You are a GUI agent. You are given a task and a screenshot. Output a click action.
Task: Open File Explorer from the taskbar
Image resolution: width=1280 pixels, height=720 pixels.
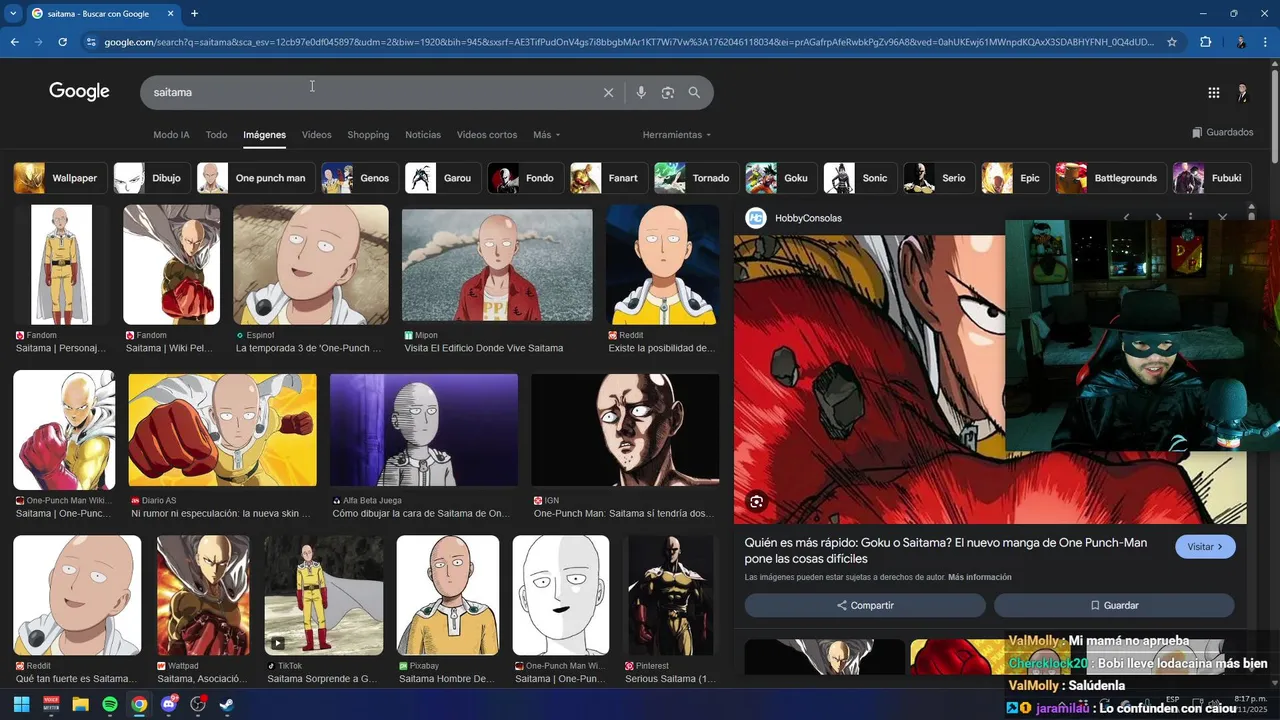click(x=80, y=704)
